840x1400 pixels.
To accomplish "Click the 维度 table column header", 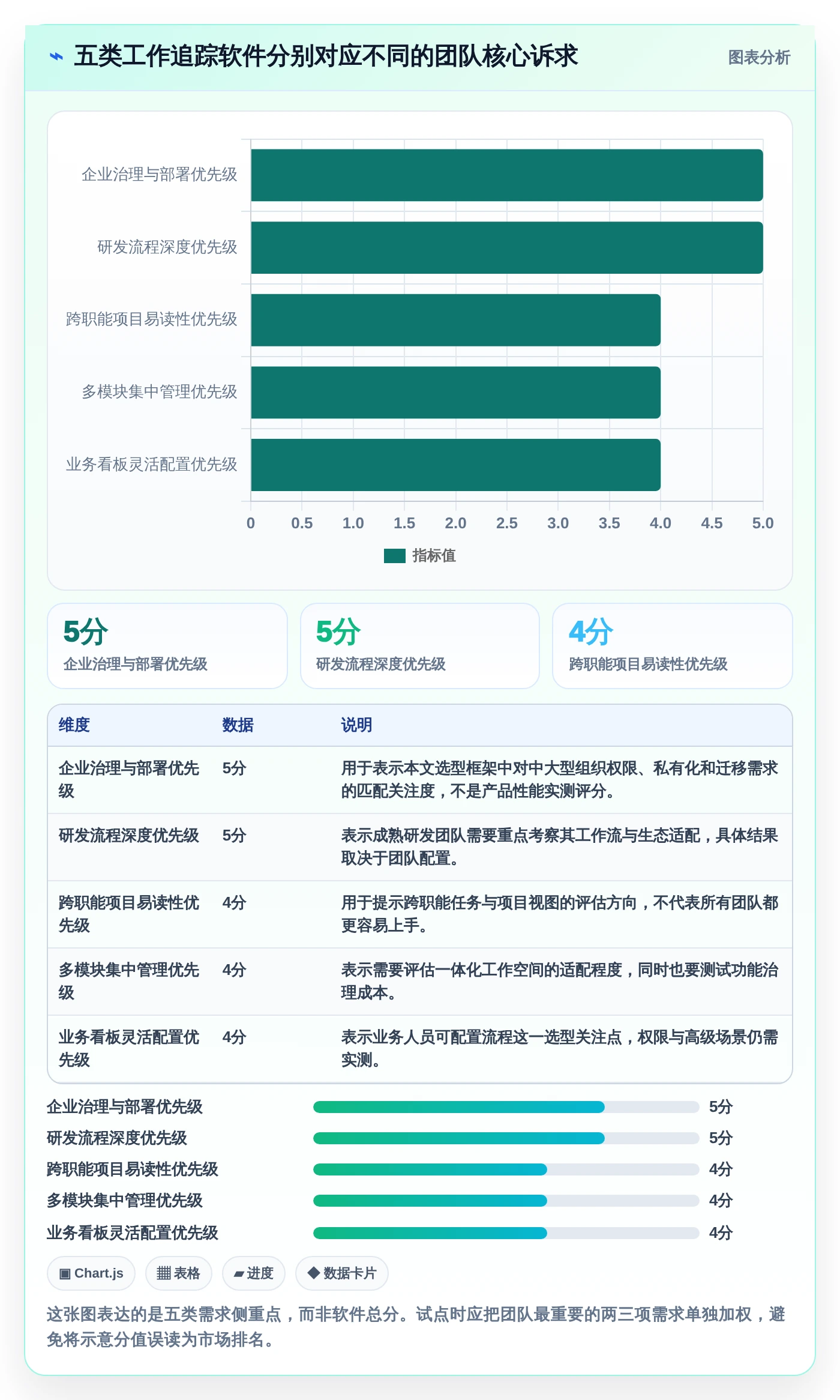I will click(x=74, y=725).
